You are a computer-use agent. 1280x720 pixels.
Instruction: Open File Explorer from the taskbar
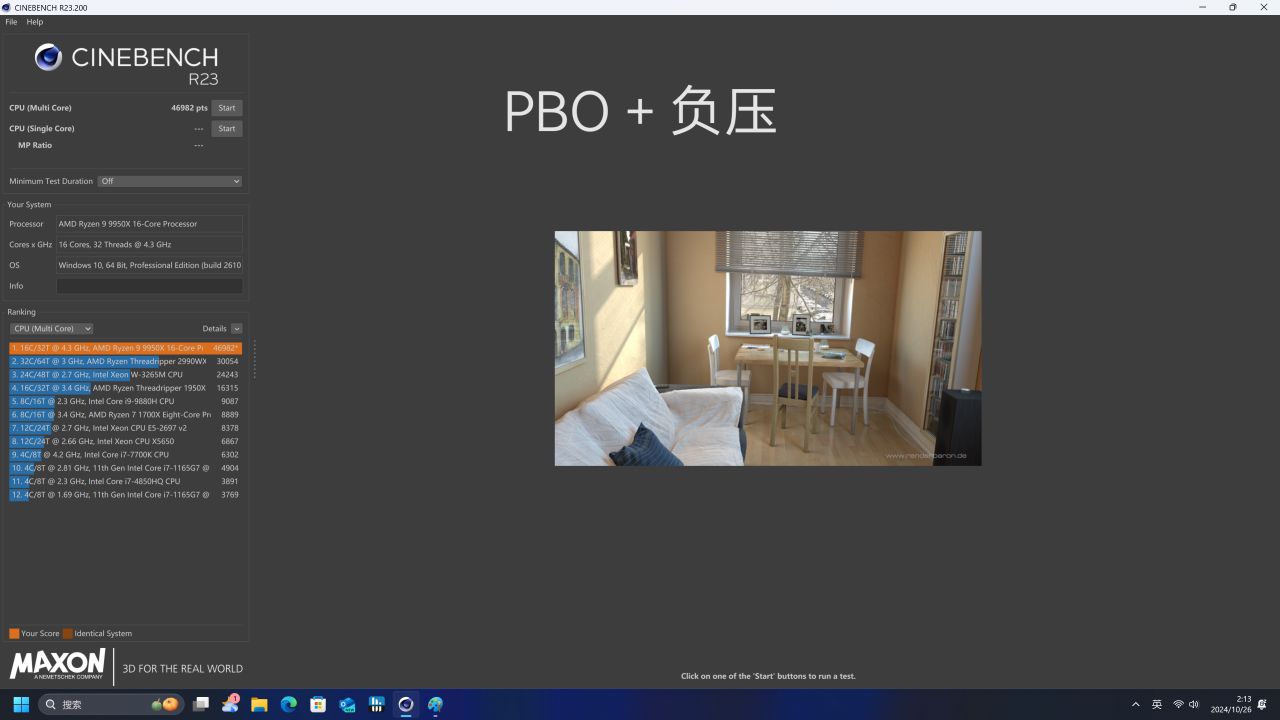pyautogui.click(x=259, y=704)
